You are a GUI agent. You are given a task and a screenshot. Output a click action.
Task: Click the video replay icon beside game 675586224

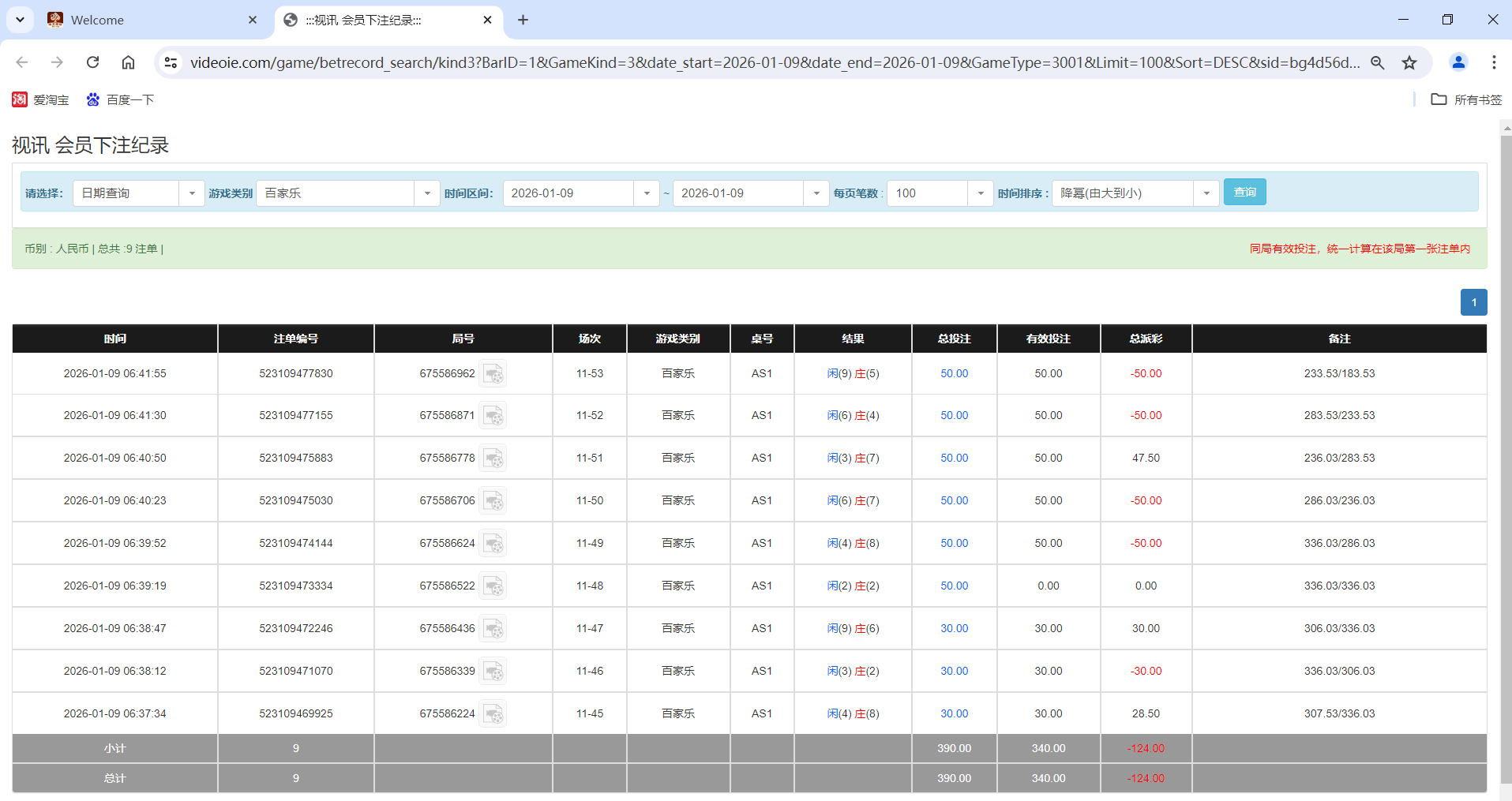[493, 713]
